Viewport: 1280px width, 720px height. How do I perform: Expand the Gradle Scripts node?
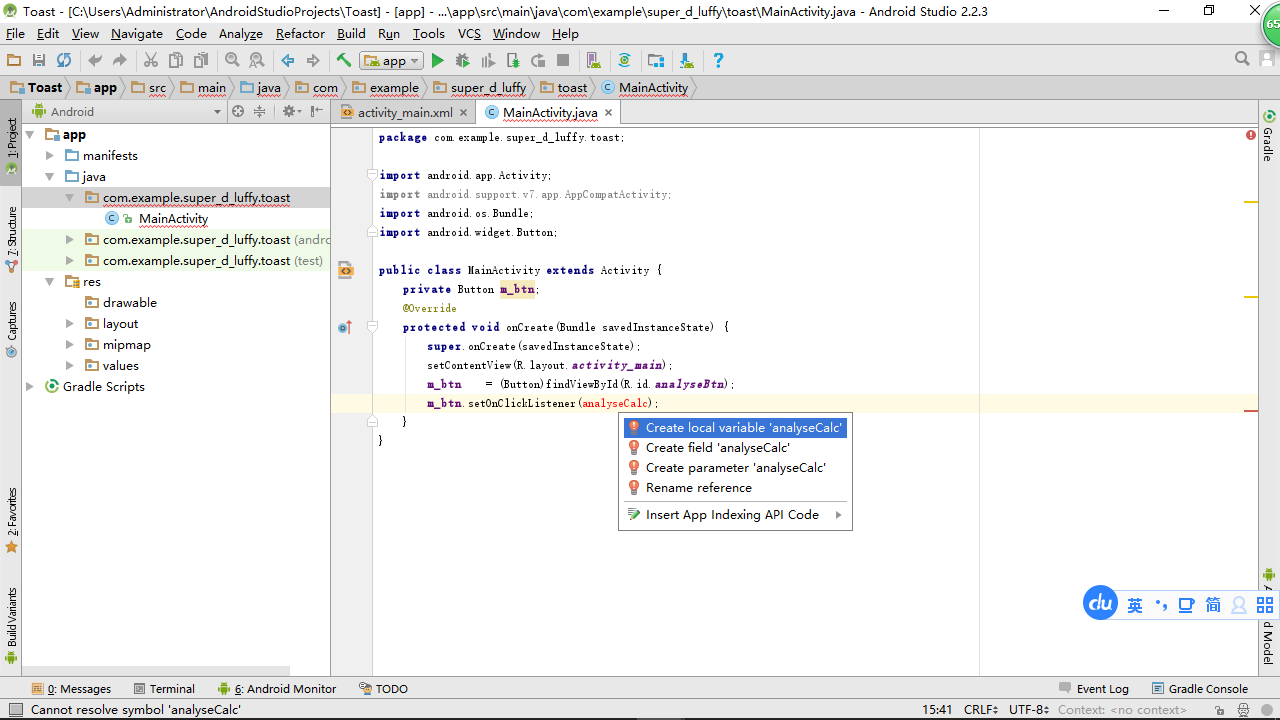(30, 386)
